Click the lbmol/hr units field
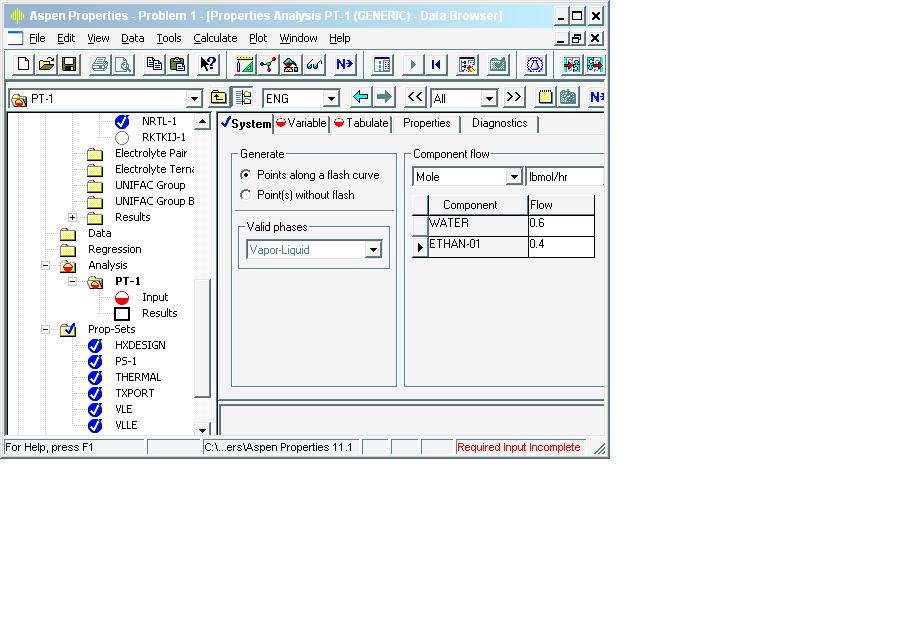The width and height of the screenshot is (924, 634). (x=565, y=177)
